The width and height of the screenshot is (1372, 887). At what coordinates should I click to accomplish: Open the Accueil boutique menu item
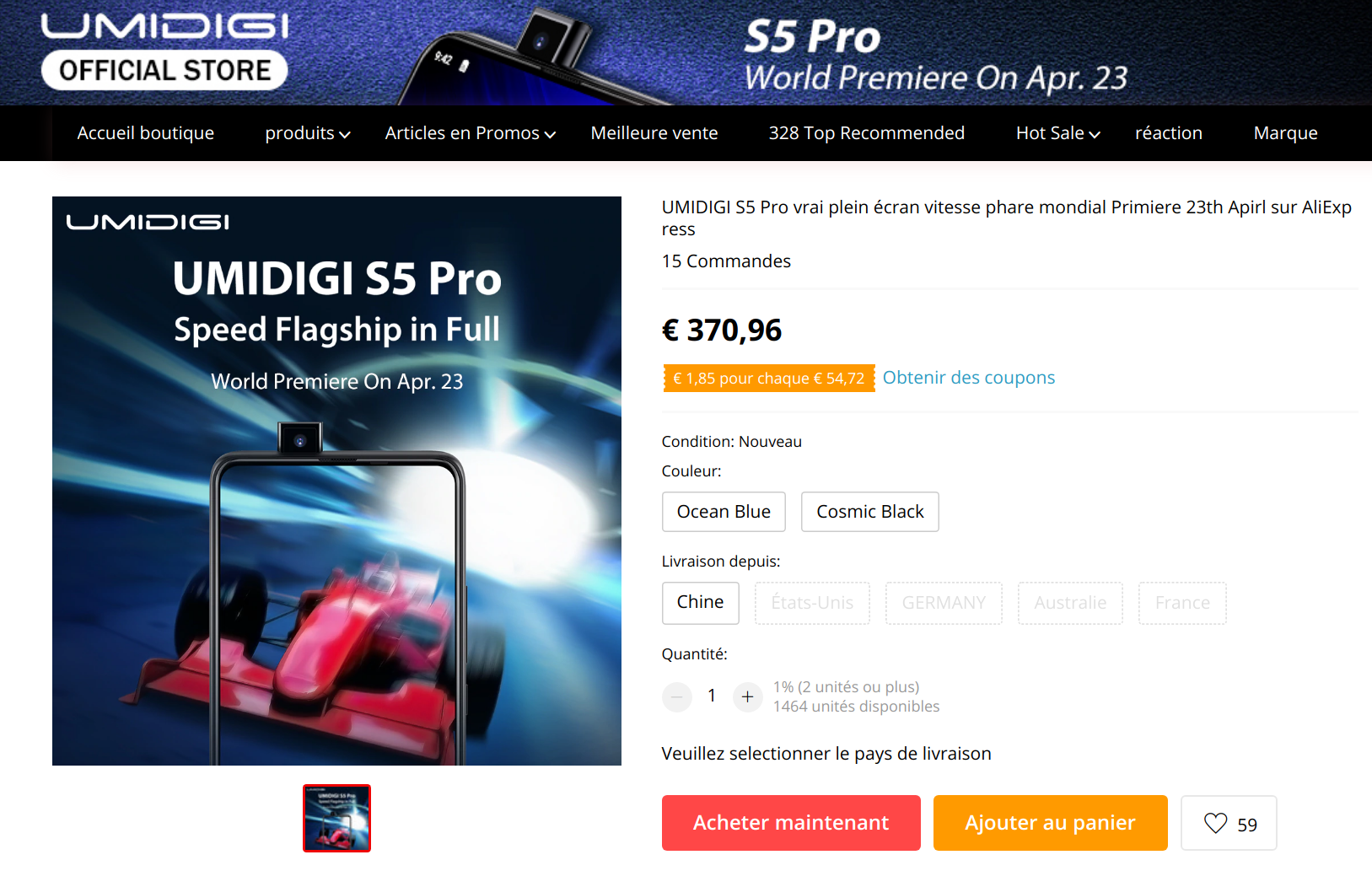click(x=146, y=133)
